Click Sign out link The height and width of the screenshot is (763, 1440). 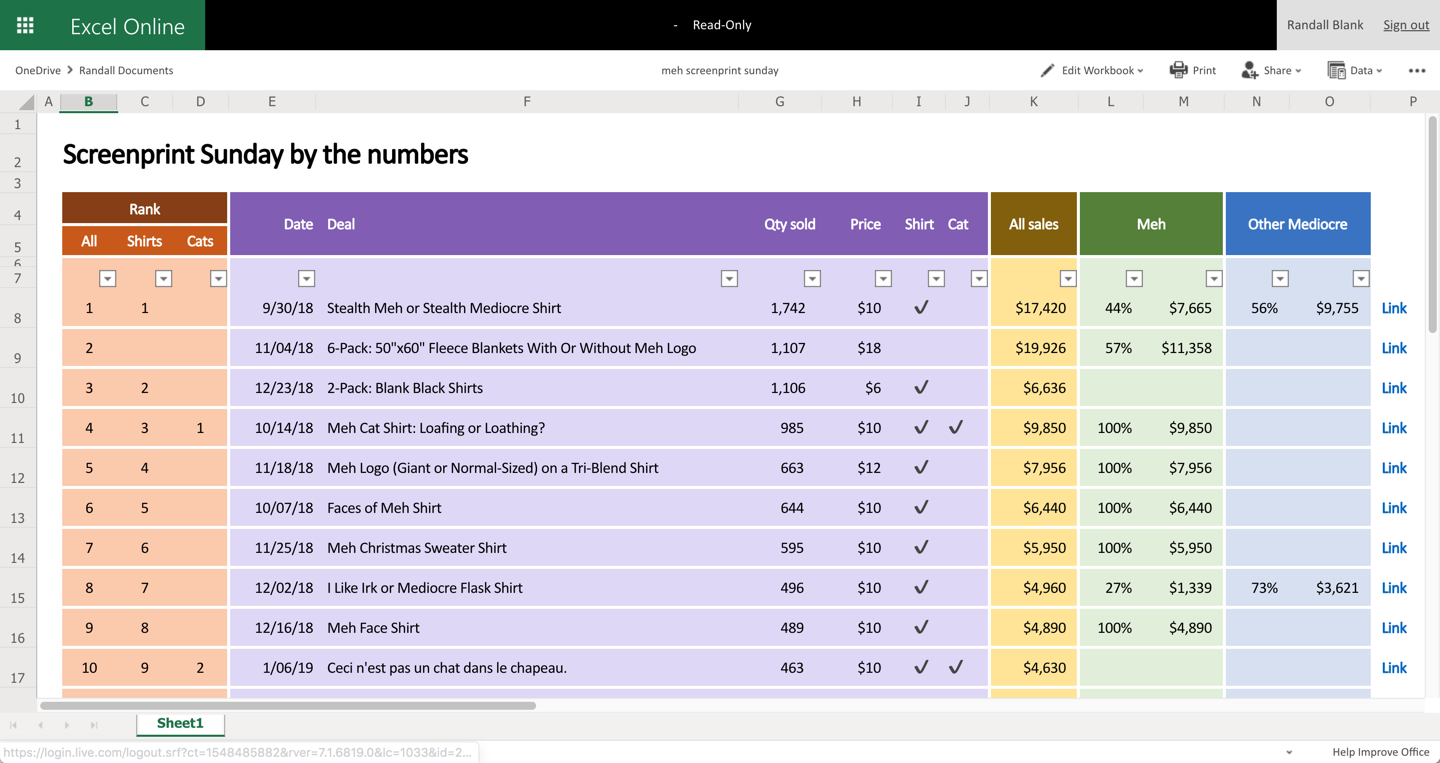coord(1405,25)
